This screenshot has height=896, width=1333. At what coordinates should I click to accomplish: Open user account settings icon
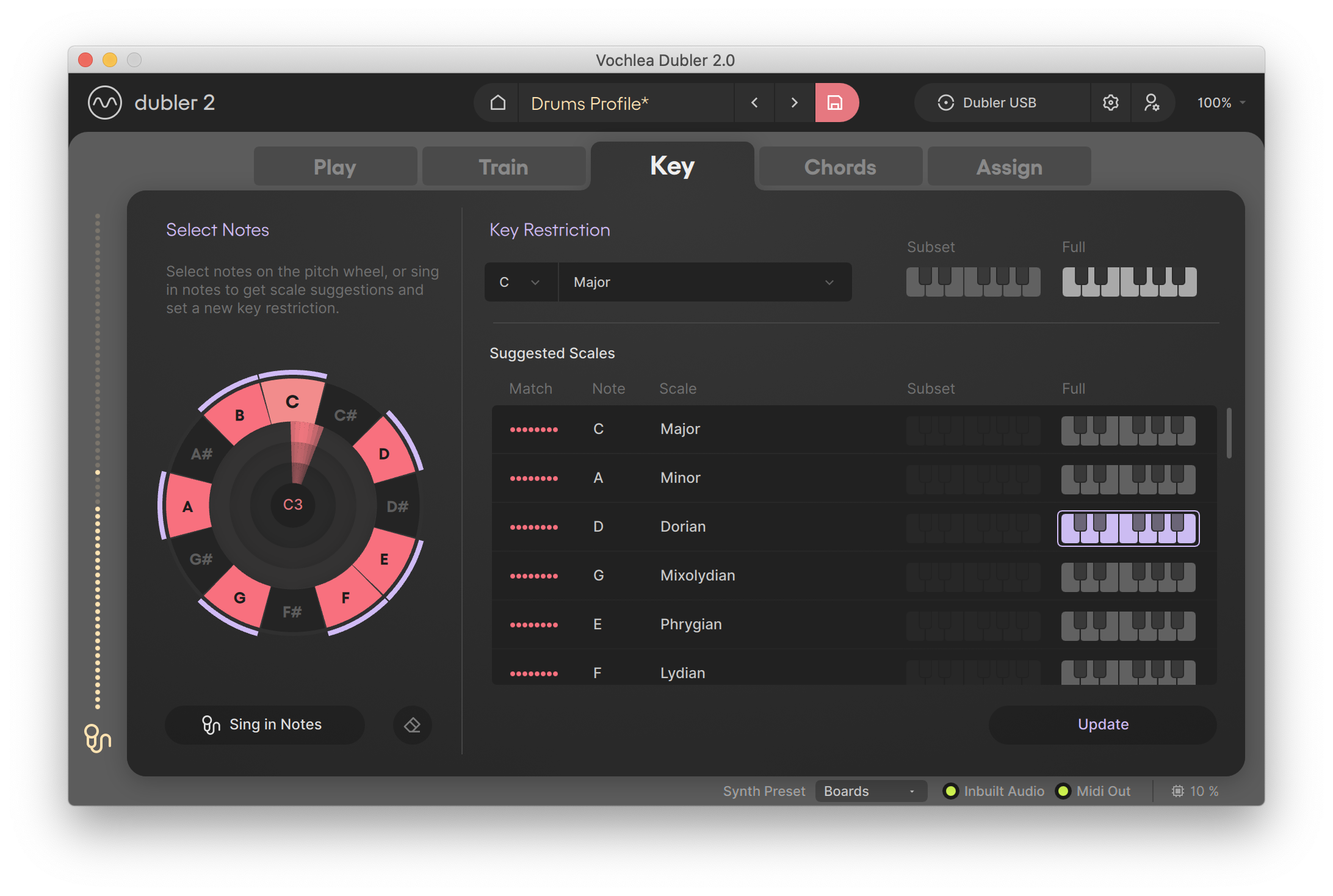(x=1152, y=103)
